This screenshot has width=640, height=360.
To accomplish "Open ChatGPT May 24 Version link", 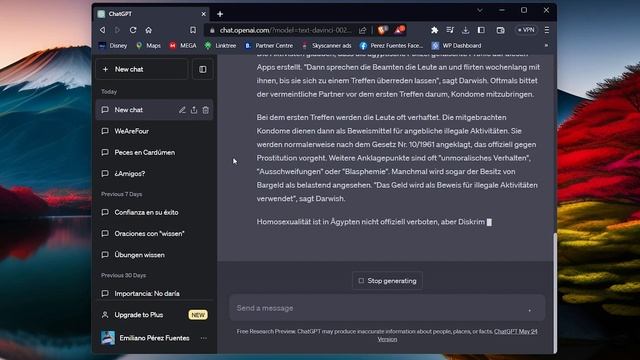I will pyautogui.click(x=516, y=331).
